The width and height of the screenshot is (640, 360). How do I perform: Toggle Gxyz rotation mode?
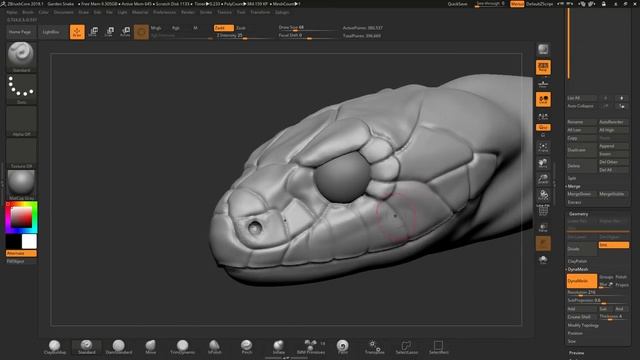click(543, 127)
